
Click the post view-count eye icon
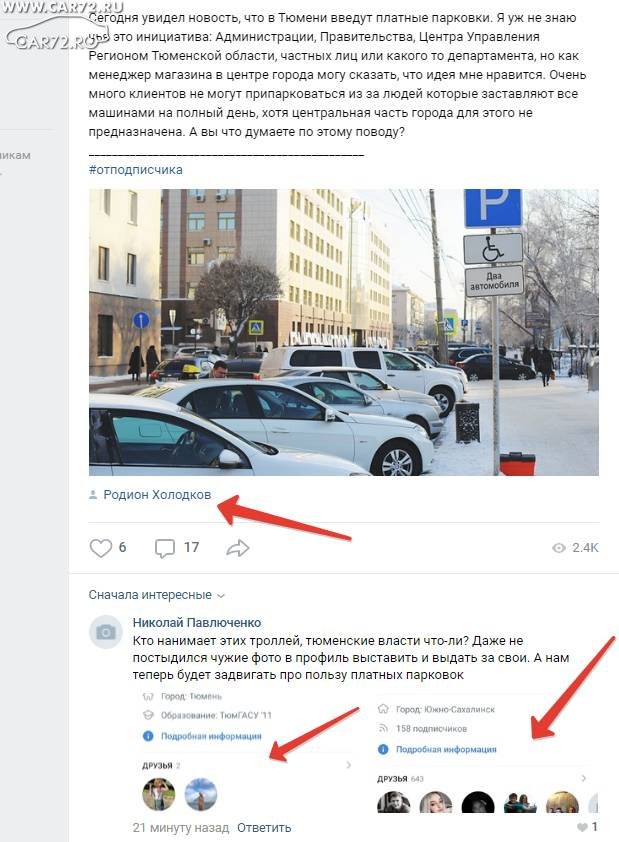[x=559, y=548]
